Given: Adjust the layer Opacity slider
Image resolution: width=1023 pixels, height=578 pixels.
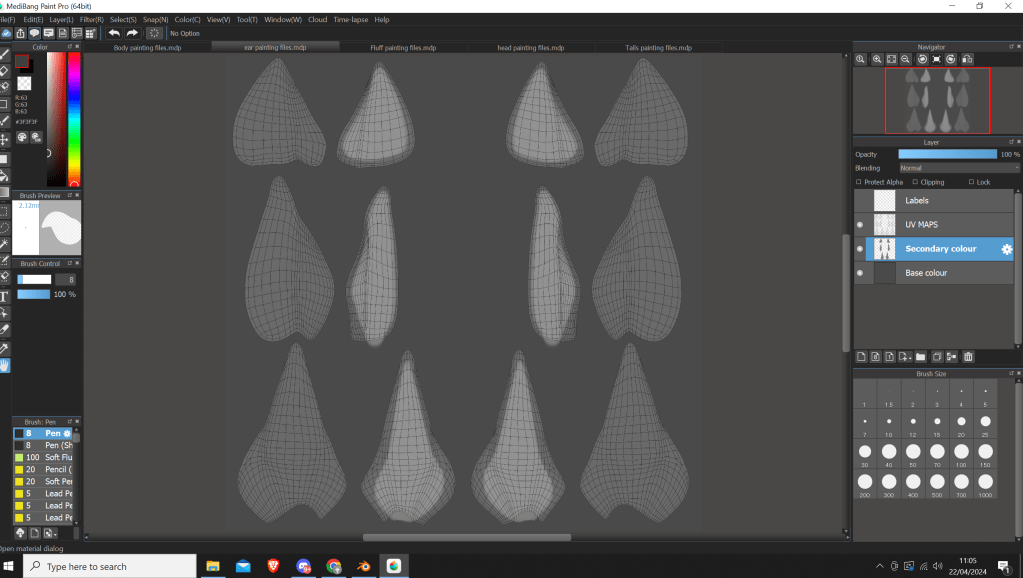Looking at the screenshot, I should pos(947,154).
